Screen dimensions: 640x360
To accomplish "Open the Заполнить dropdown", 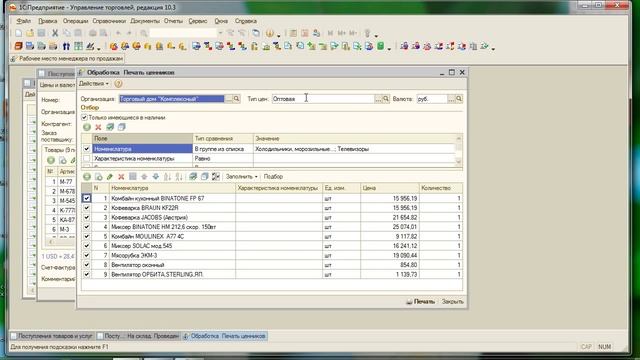I will pyautogui.click(x=242, y=176).
